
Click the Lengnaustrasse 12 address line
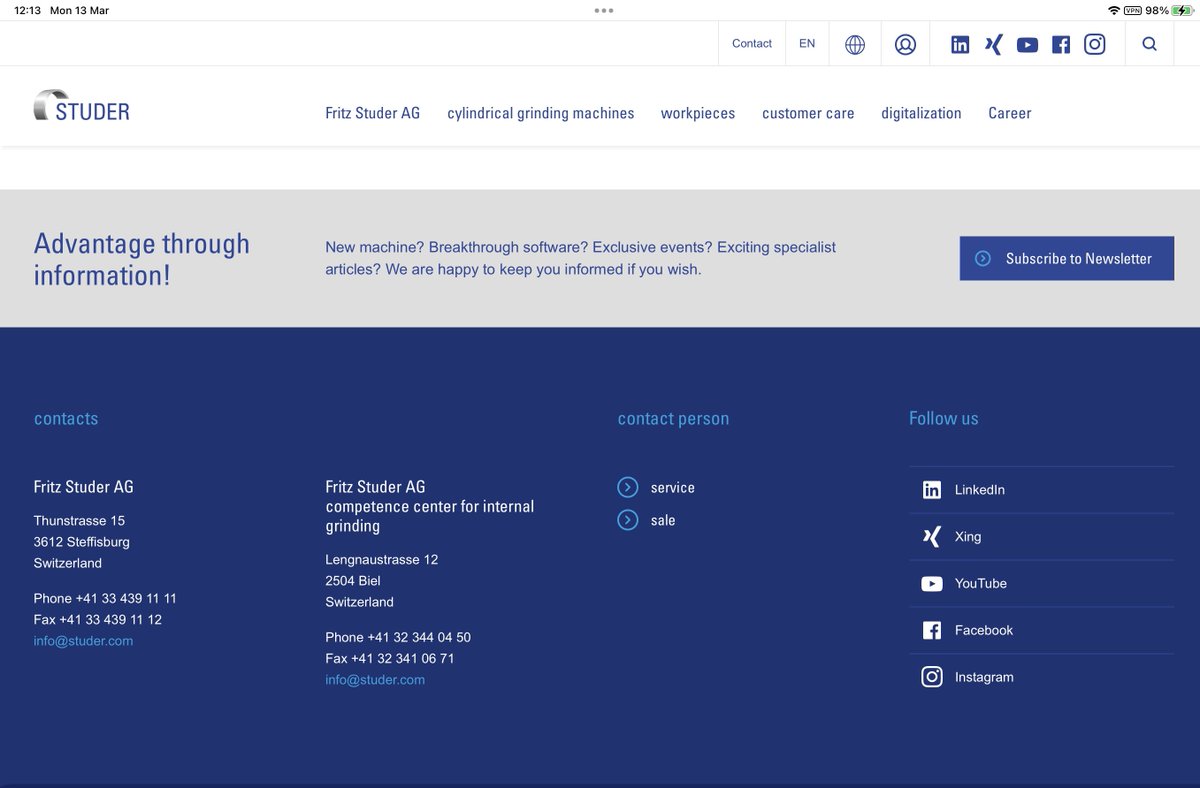click(x=381, y=559)
